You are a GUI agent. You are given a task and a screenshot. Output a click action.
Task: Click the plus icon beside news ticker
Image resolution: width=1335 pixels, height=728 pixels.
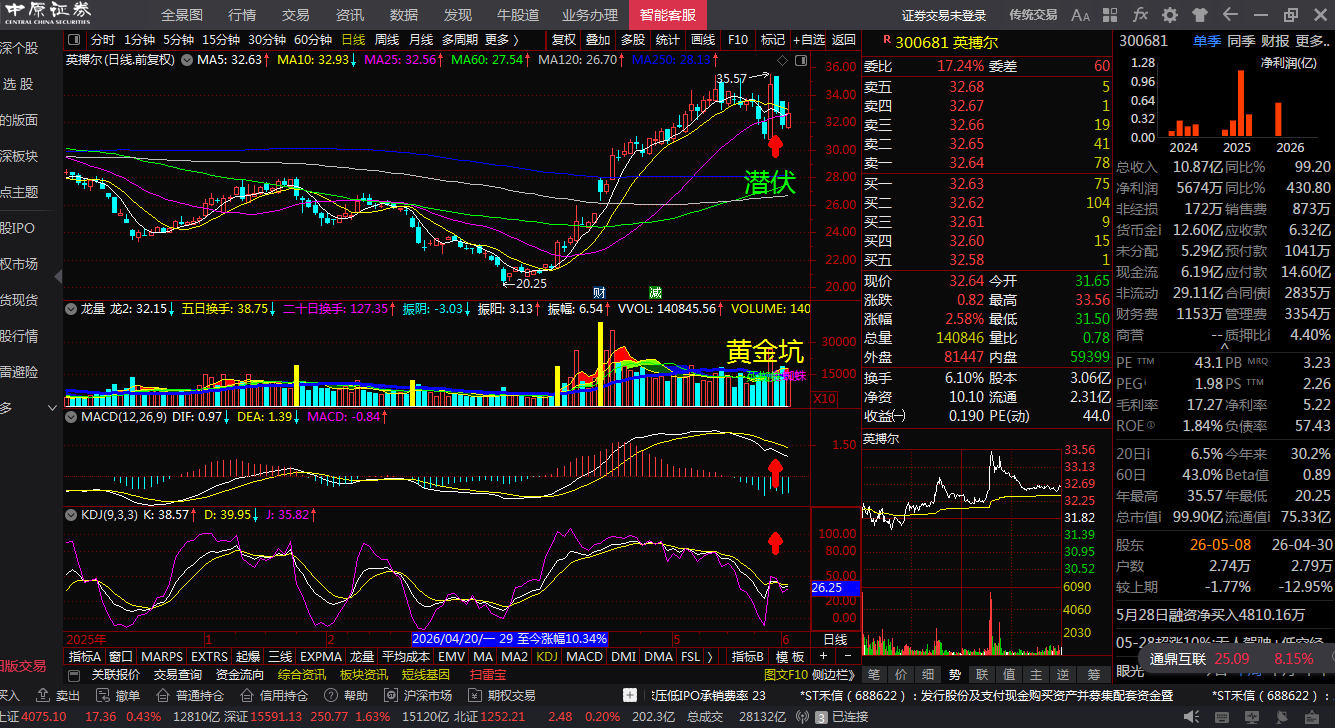pos(629,695)
